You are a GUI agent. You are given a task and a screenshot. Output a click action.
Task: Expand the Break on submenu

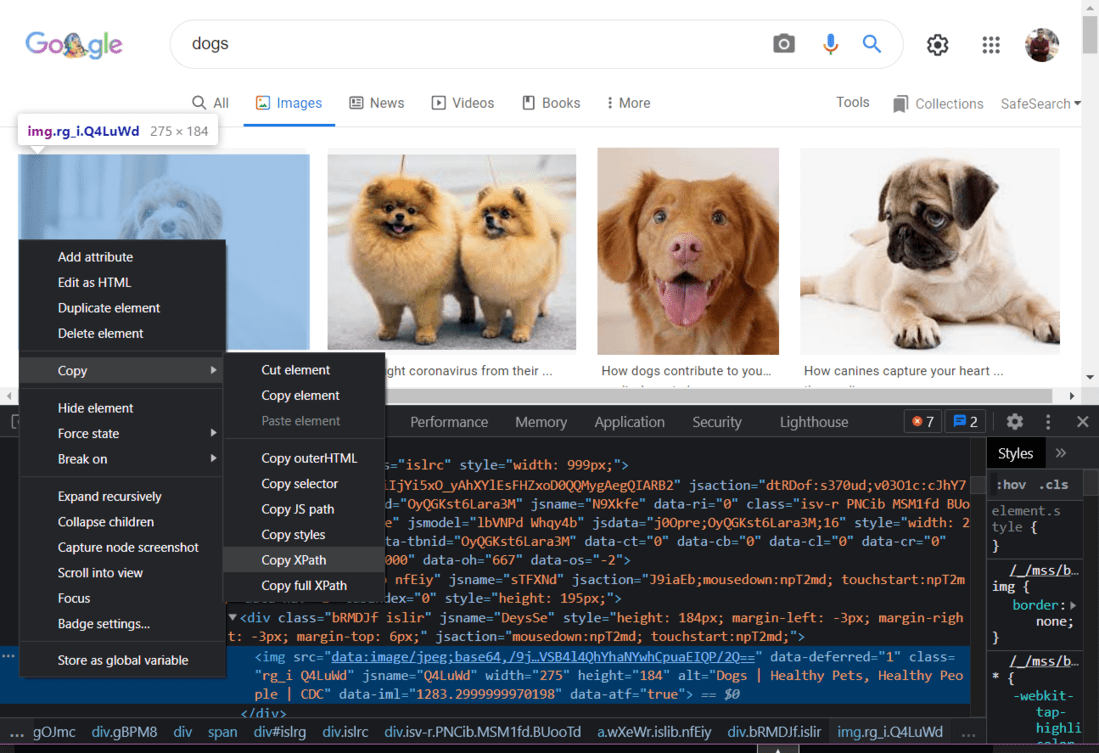pos(123,459)
